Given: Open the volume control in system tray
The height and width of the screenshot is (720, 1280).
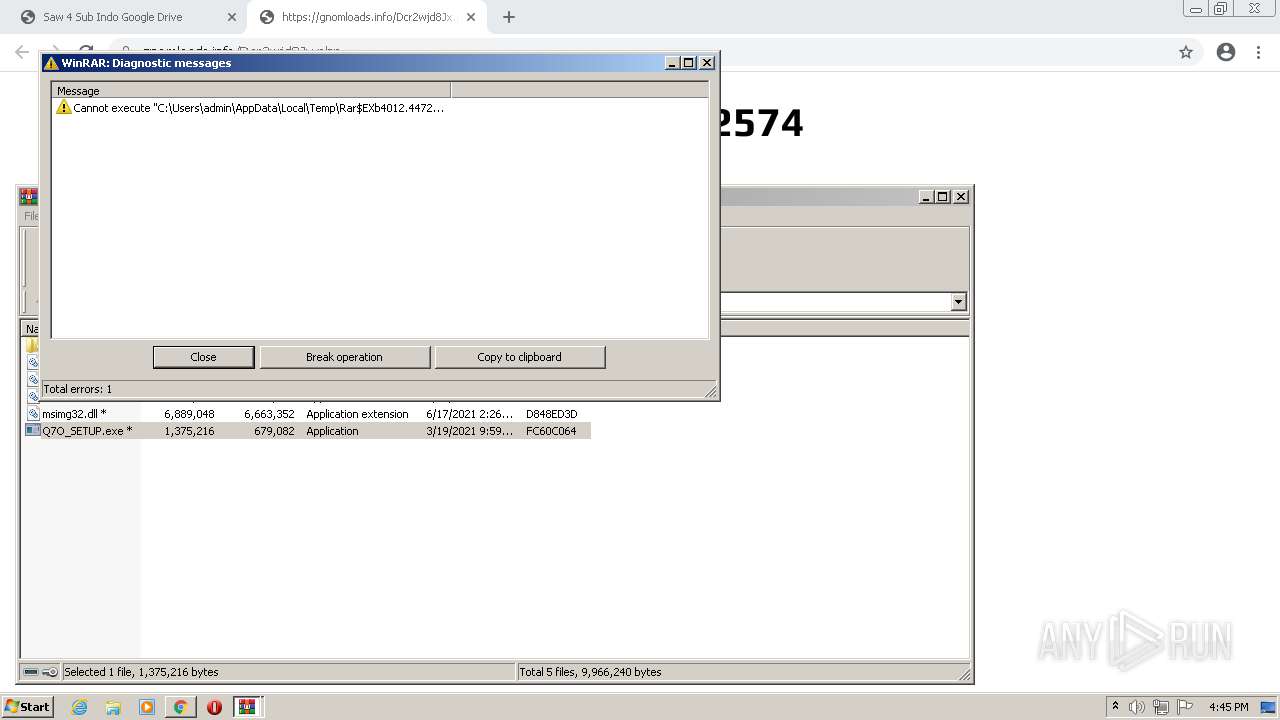Looking at the screenshot, I should (1137, 707).
